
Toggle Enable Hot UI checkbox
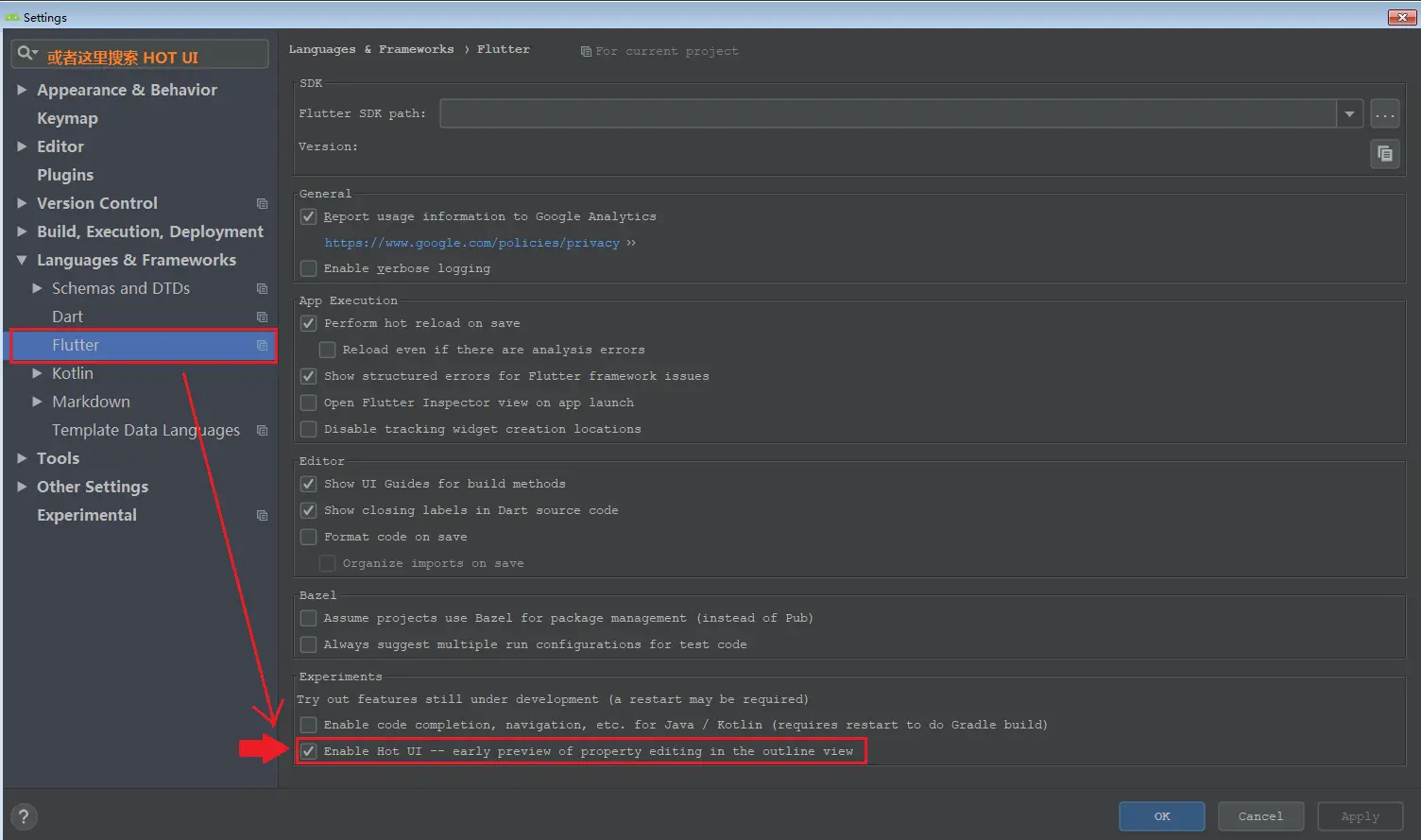308,751
